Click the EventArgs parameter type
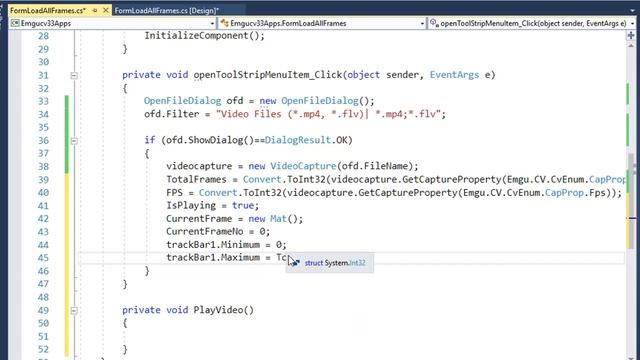 (454, 75)
